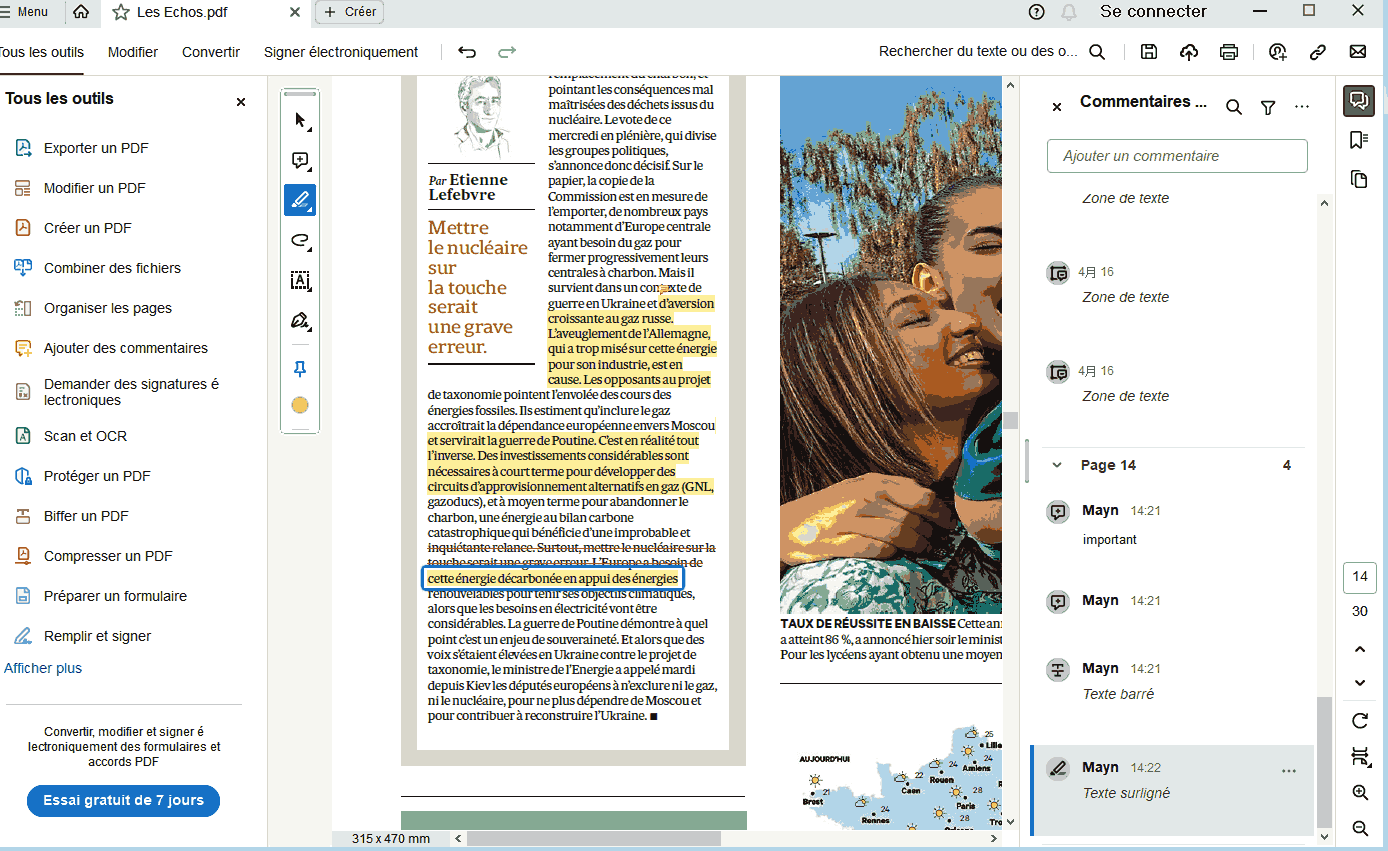Click the share with others icon
Image resolution: width=1388 pixels, height=851 pixels.
click(1278, 52)
